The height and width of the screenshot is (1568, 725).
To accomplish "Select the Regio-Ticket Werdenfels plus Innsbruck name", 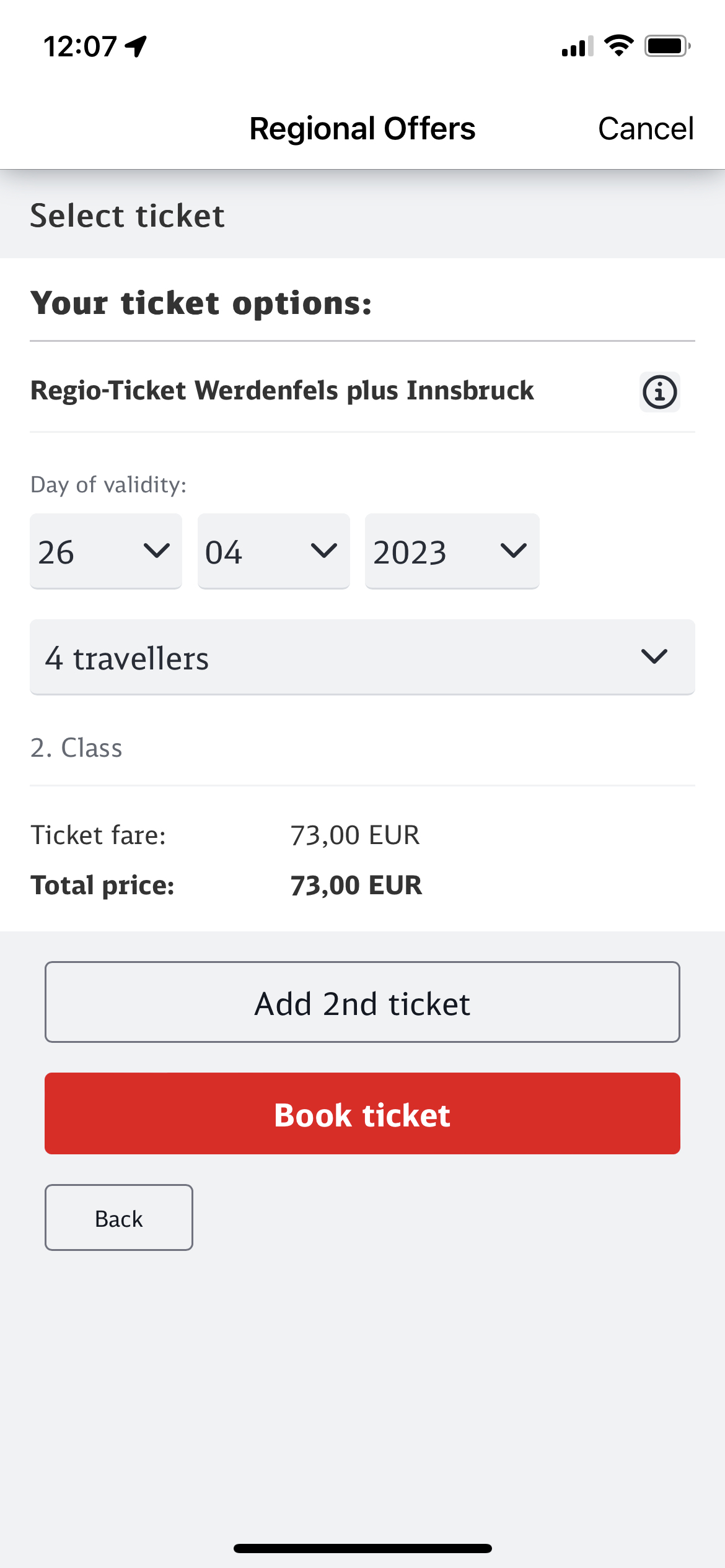I will 282,391.
